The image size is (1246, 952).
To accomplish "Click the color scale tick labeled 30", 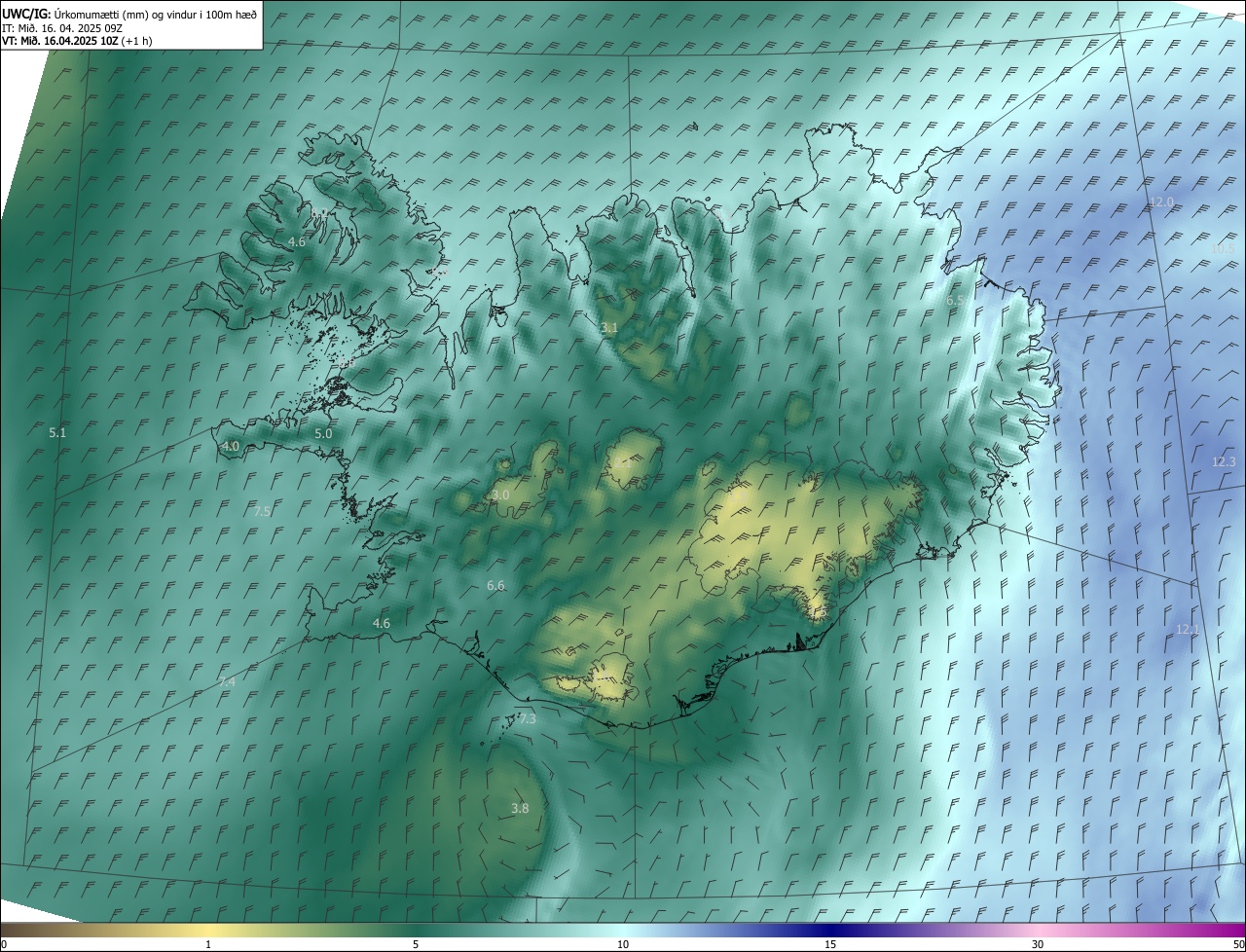I will click(1038, 944).
